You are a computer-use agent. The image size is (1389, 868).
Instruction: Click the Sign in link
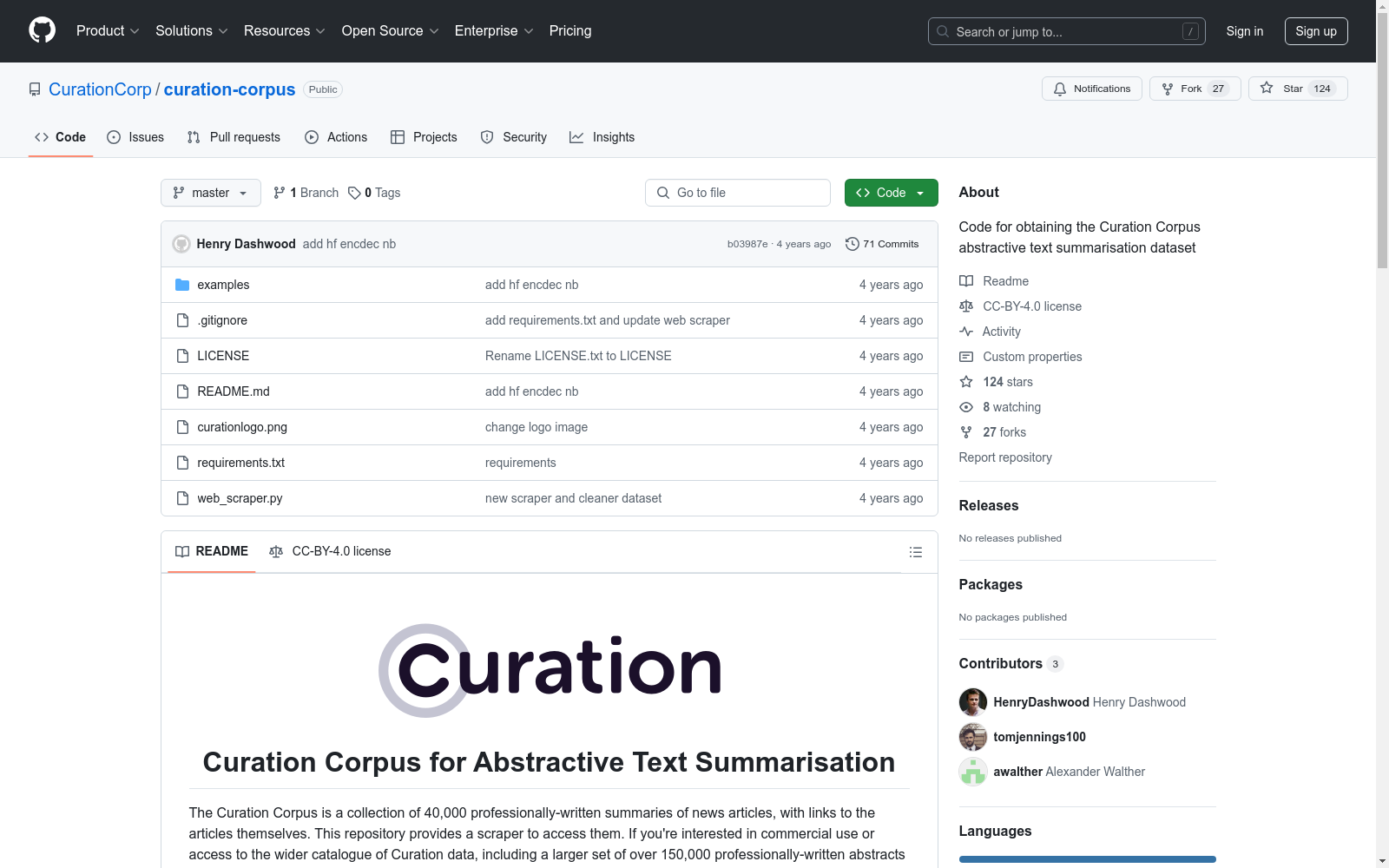pyautogui.click(x=1245, y=31)
